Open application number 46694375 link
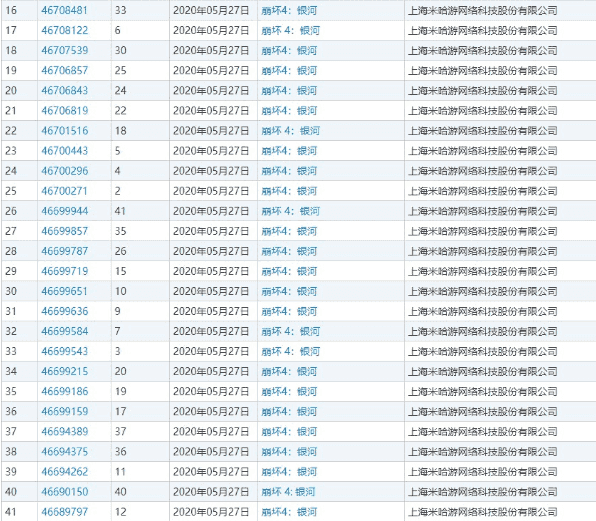The image size is (596, 521). point(65,452)
